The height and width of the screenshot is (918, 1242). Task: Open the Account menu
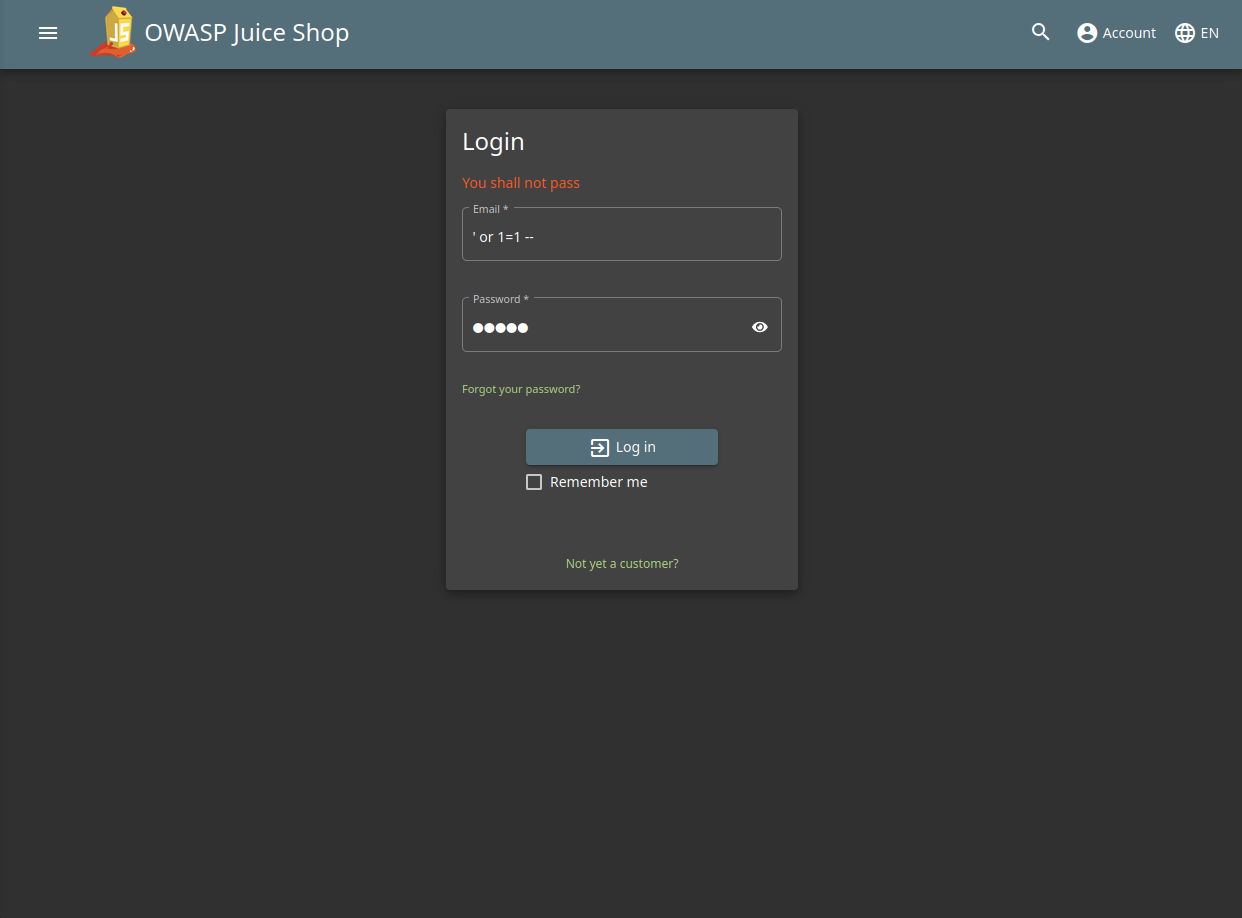[x=1116, y=33]
